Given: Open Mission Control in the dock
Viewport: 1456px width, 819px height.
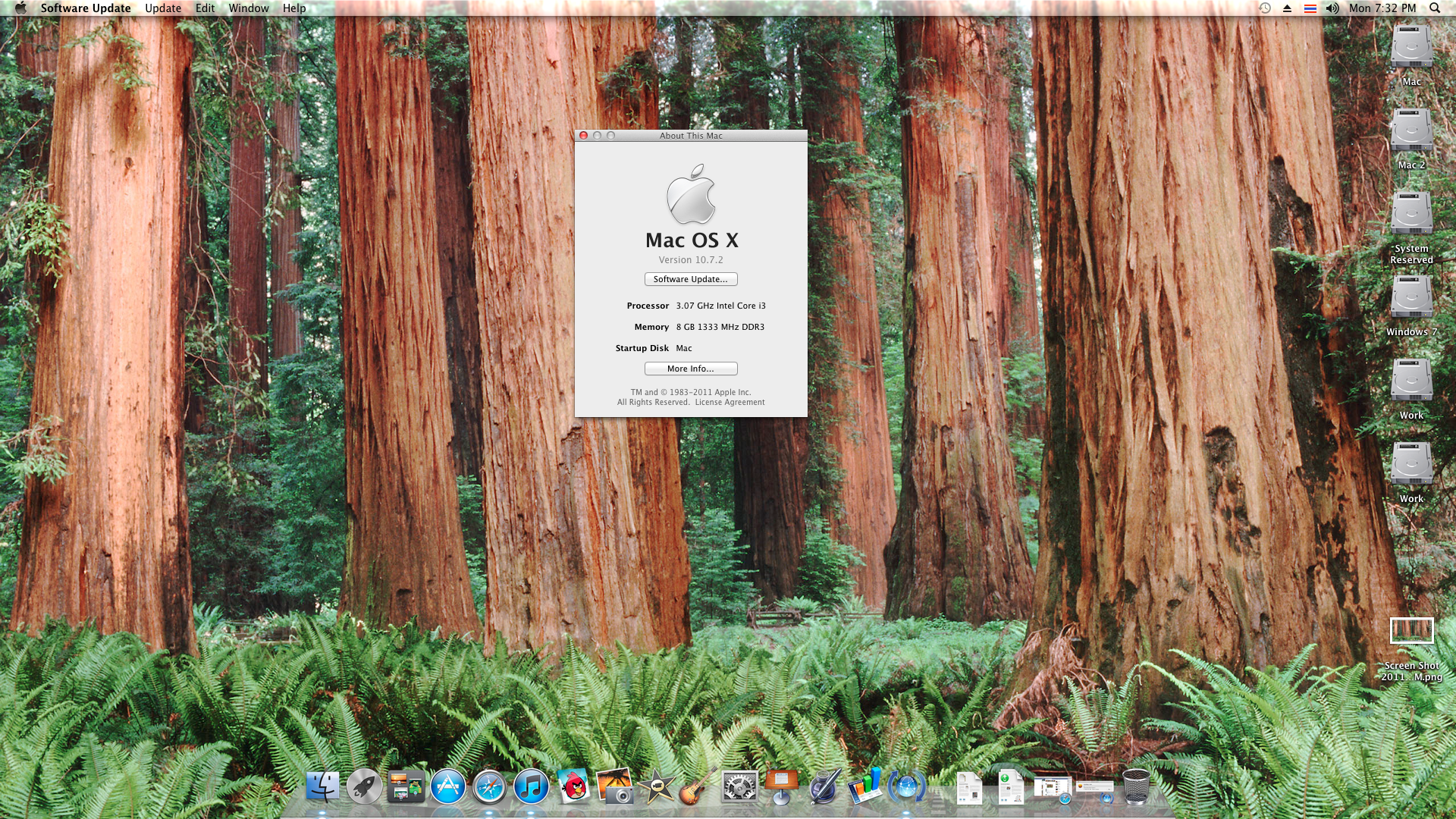Looking at the screenshot, I should coord(406,787).
